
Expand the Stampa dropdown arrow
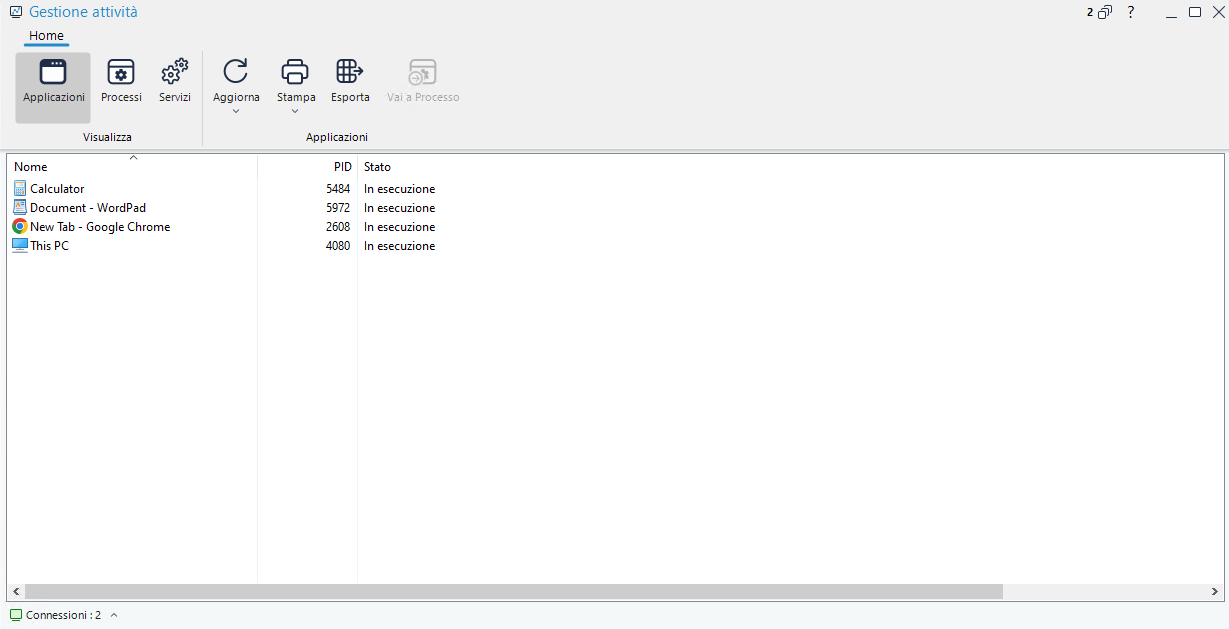tap(295, 111)
